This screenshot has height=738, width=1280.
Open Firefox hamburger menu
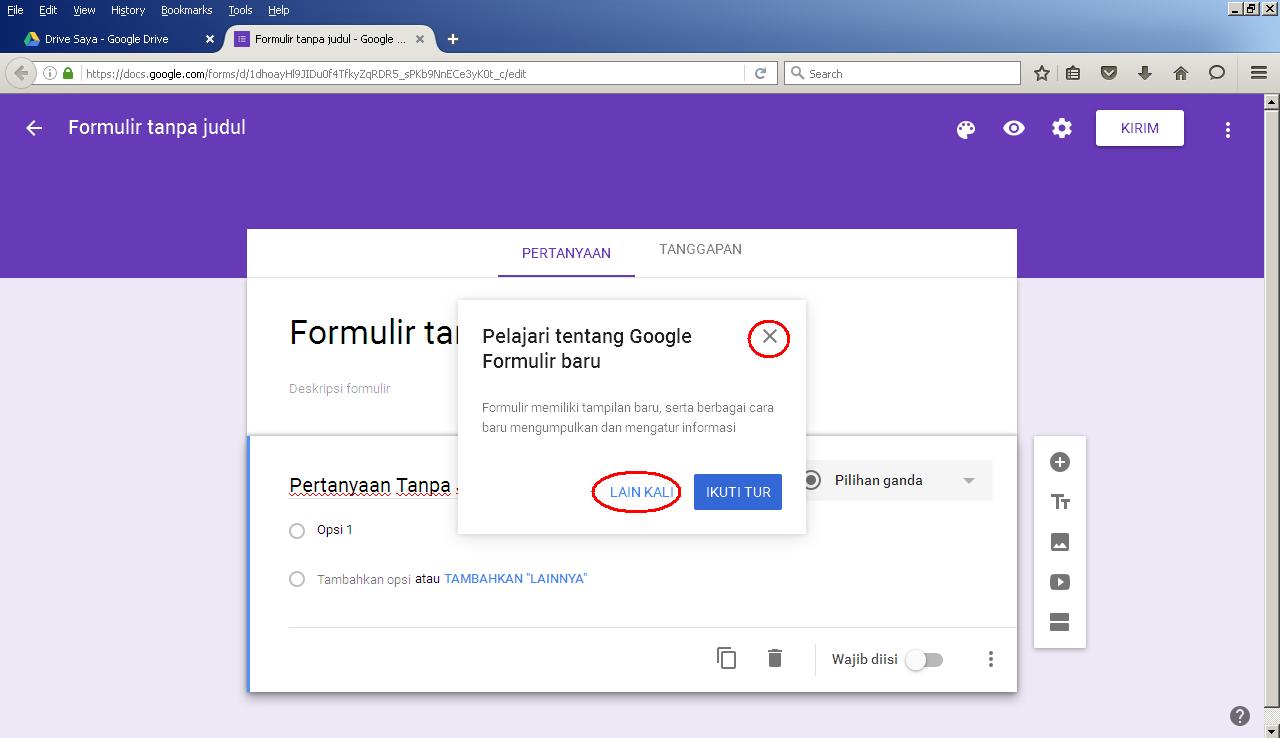tap(1259, 73)
